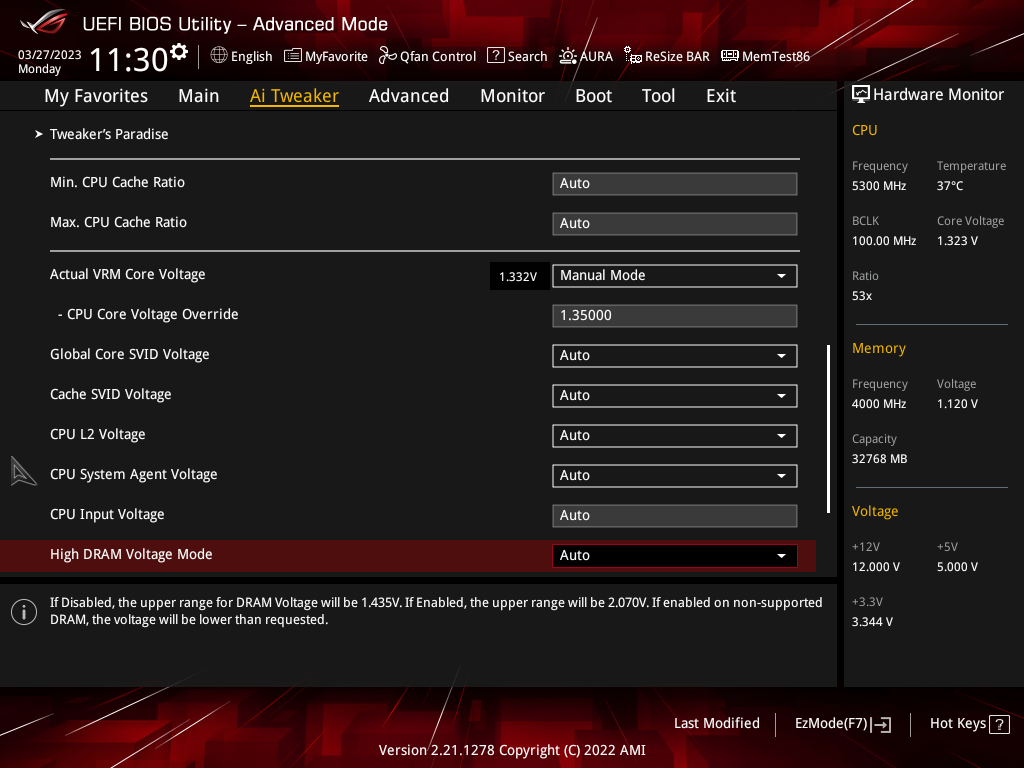Open Qfan Control fan icon
Image resolution: width=1024 pixels, height=768 pixels.
coord(388,56)
